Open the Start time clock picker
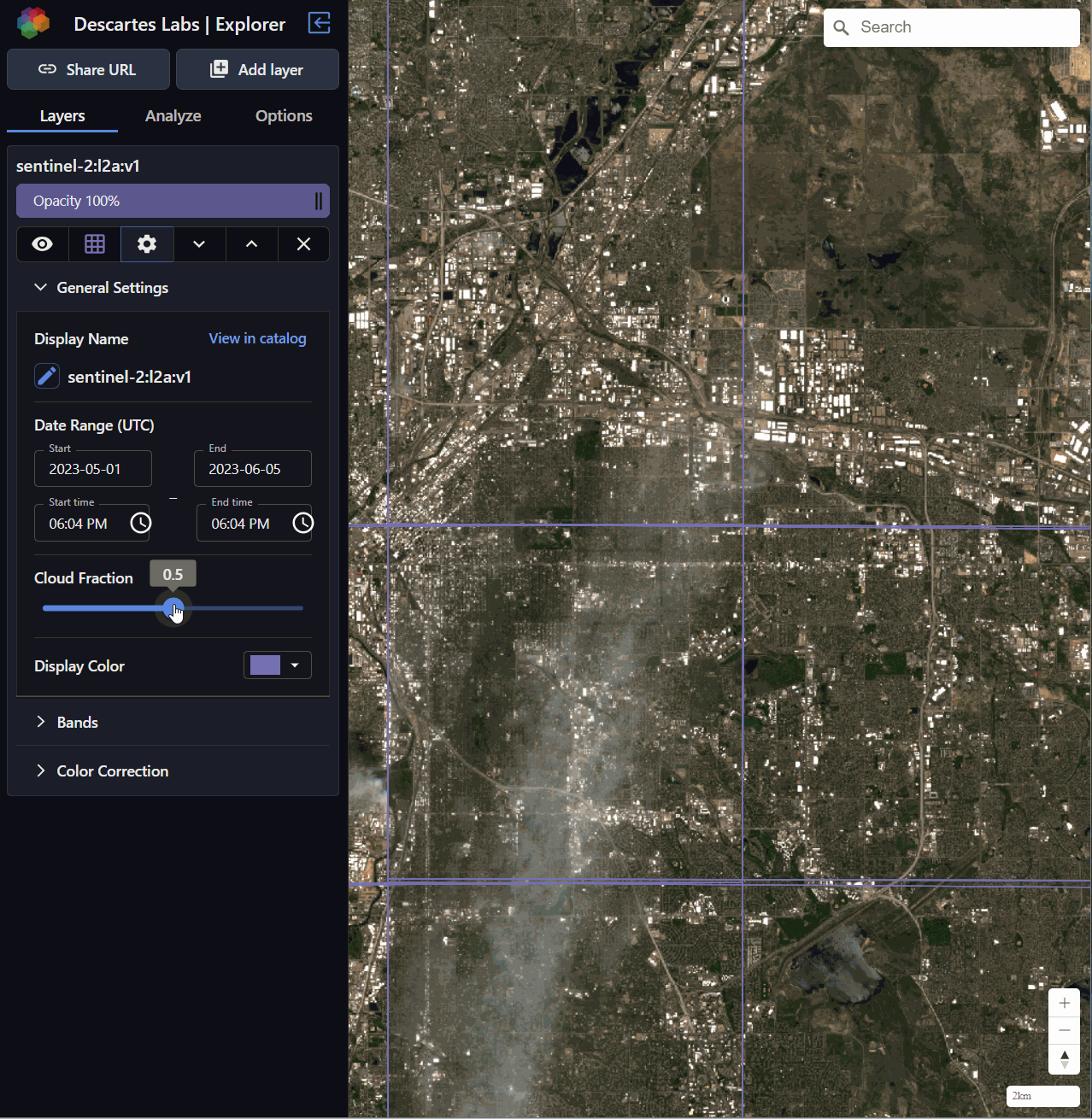This screenshot has height=1119, width=1092. coord(140,523)
